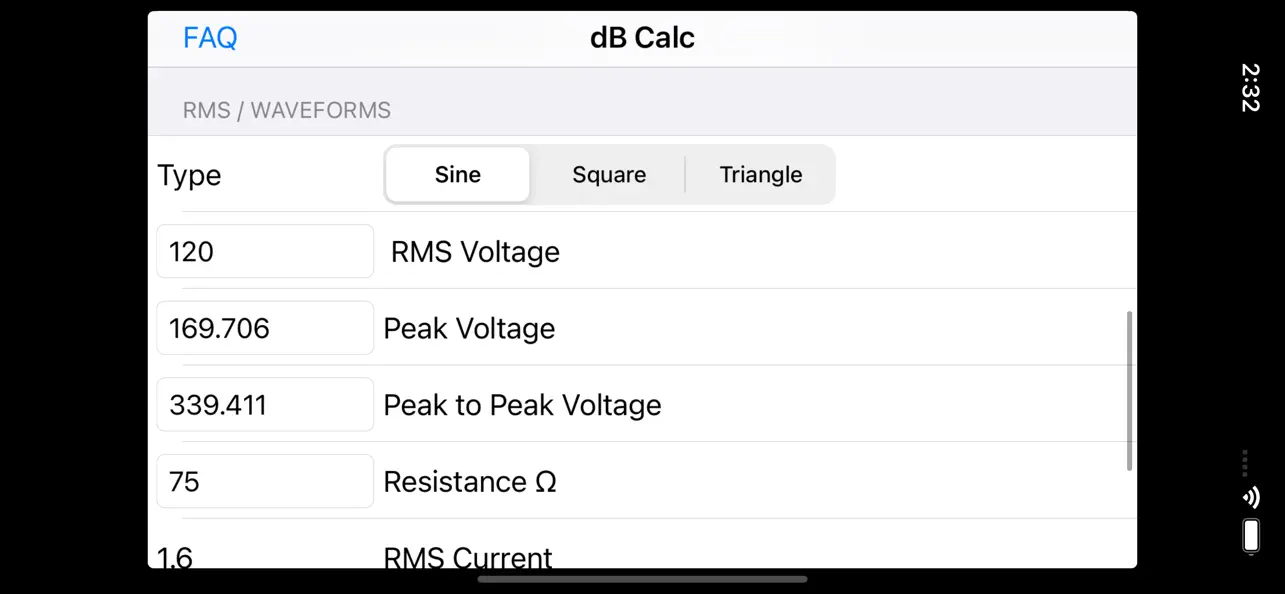Click the RMS Voltage input field
The image size is (1285, 594).
pyautogui.click(x=264, y=251)
